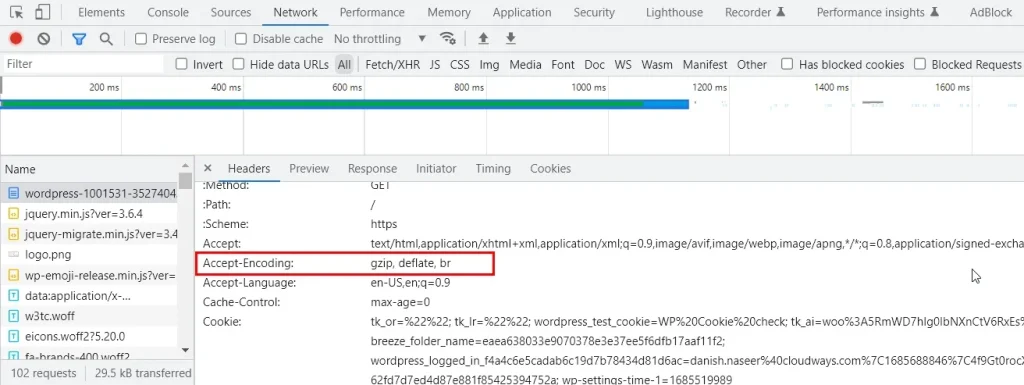Open the Initiator tab in request details
Screen dimensions: 1024x385
(436, 168)
